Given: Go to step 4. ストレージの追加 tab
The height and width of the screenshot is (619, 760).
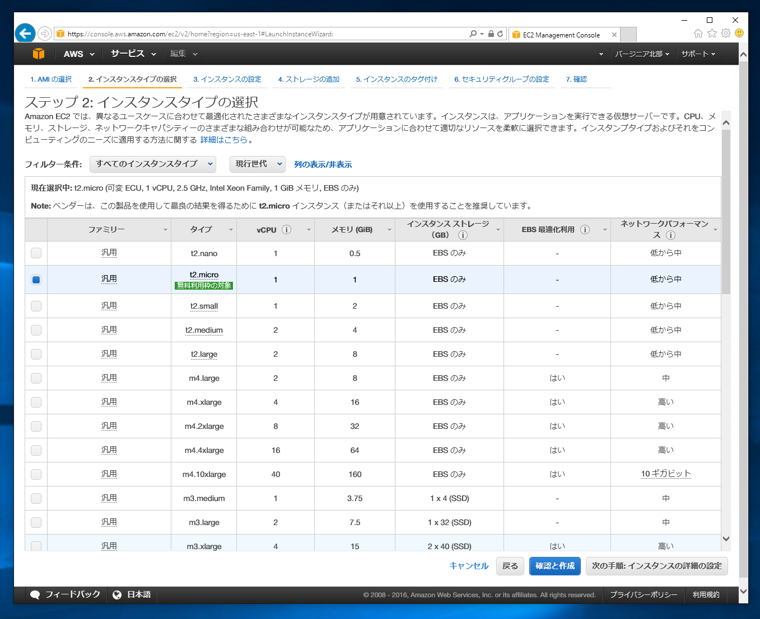Looking at the screenshot, I should [x=309, y=79].
